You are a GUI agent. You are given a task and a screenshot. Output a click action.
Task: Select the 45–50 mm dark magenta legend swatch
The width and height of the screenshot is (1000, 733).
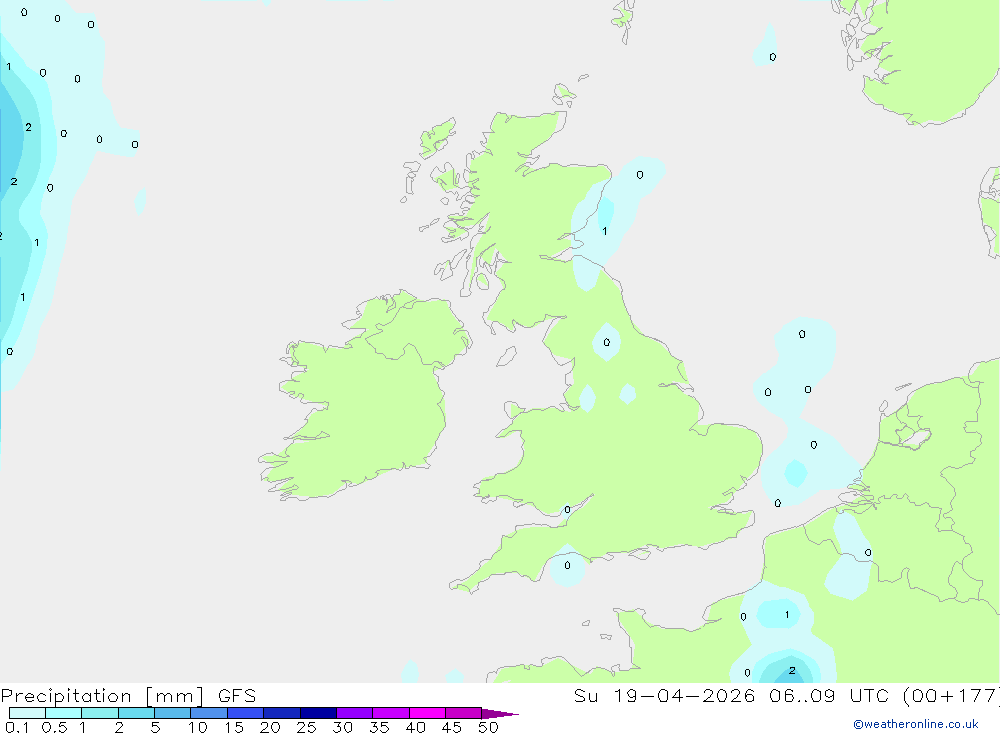pos(463,713)
